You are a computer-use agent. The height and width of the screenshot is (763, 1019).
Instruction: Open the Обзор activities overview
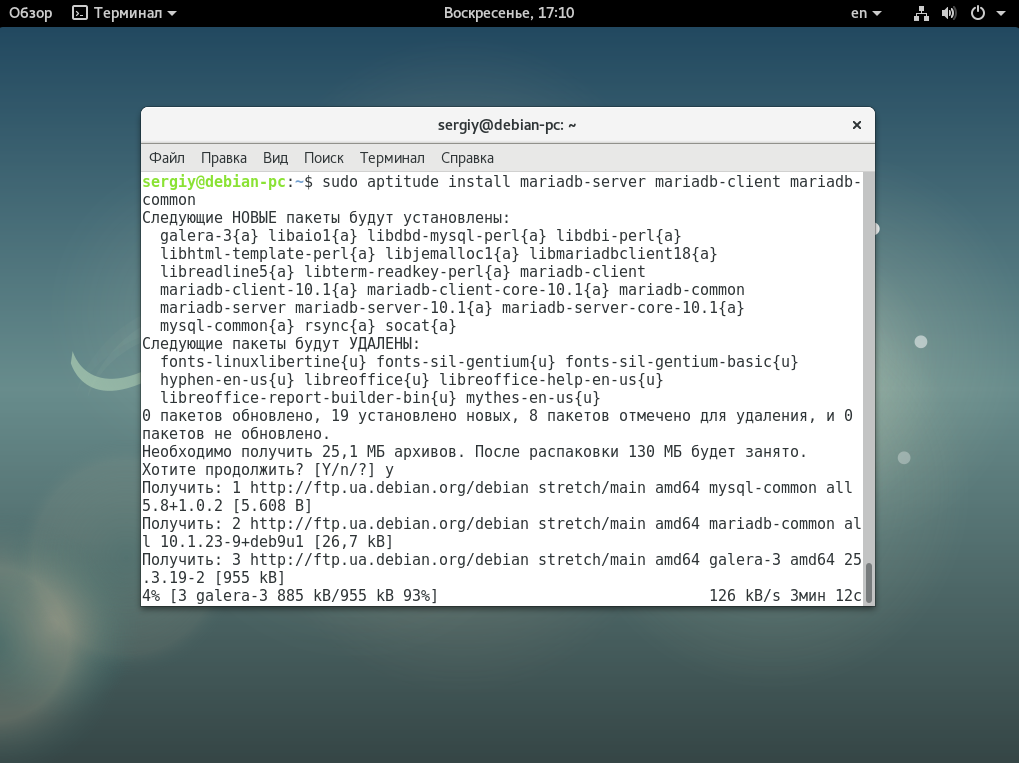tap(31, 14)
